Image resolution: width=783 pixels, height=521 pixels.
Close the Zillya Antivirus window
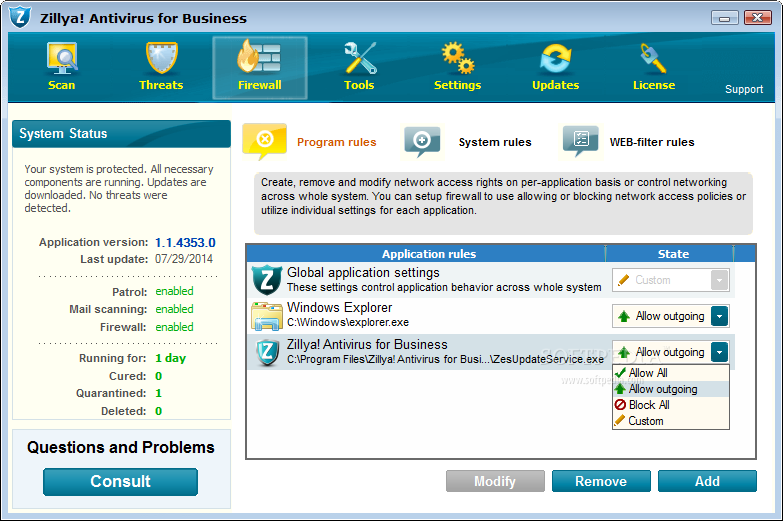pos(758,18)
